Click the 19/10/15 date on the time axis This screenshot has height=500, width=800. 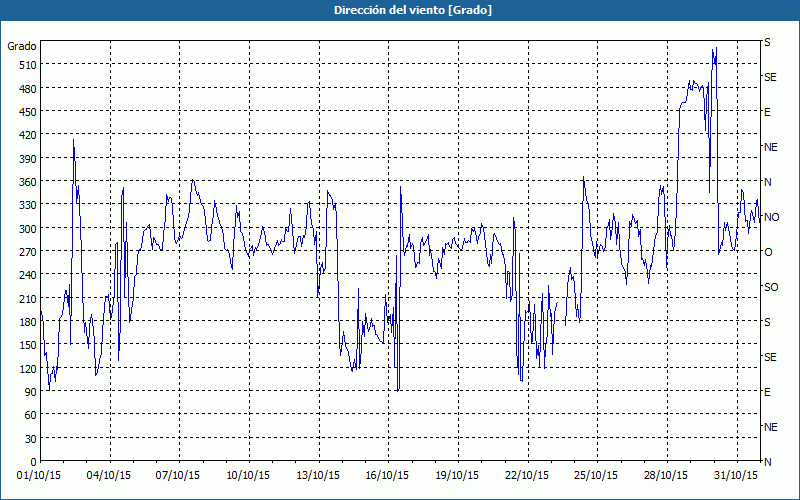click(x=457, y=476)
